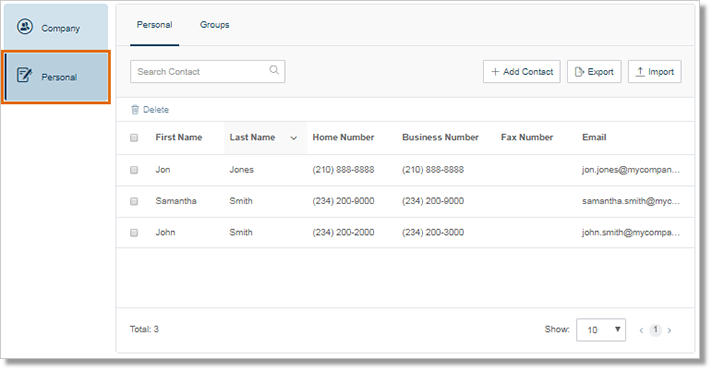
Task: Switch to the Personal tab
Action: 155,25
